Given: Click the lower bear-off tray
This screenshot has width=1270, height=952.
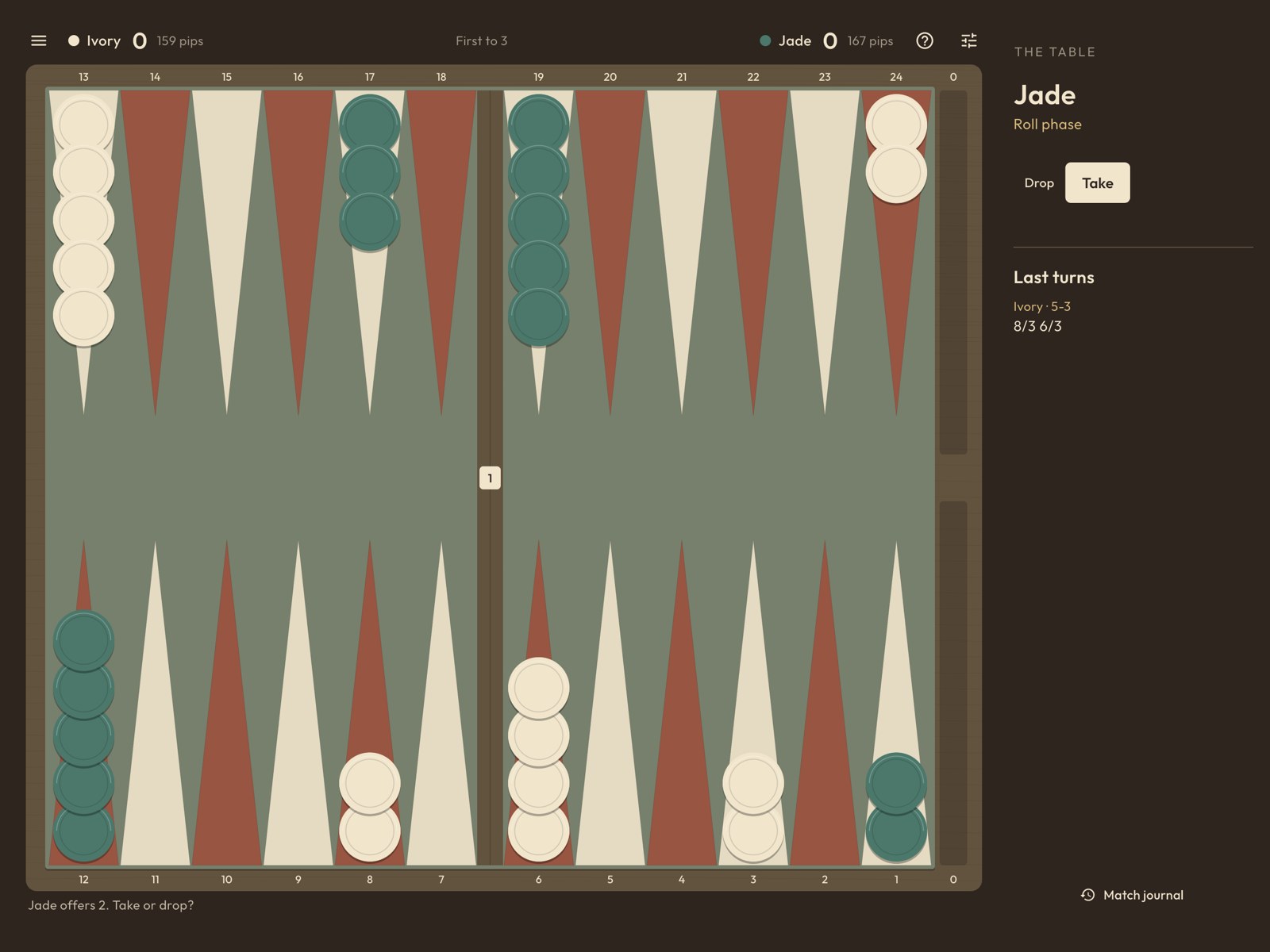Looking at the screenshot, I should (x=953, y=683).
